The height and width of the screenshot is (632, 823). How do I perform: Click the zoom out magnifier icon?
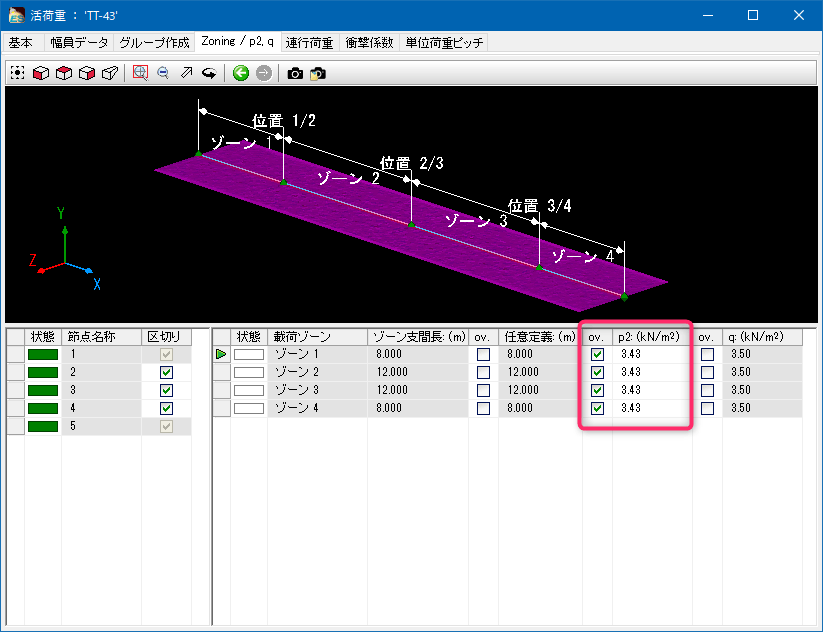click(x=163, y=73)
